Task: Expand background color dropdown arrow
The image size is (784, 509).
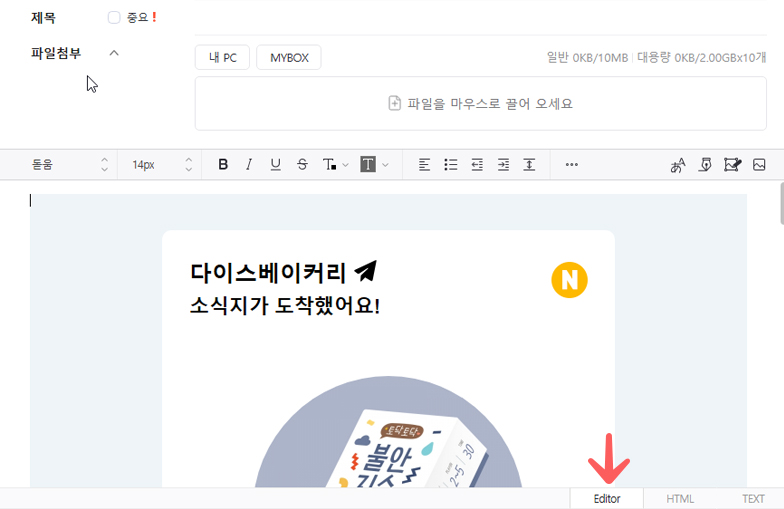Action: pos(385,165)
